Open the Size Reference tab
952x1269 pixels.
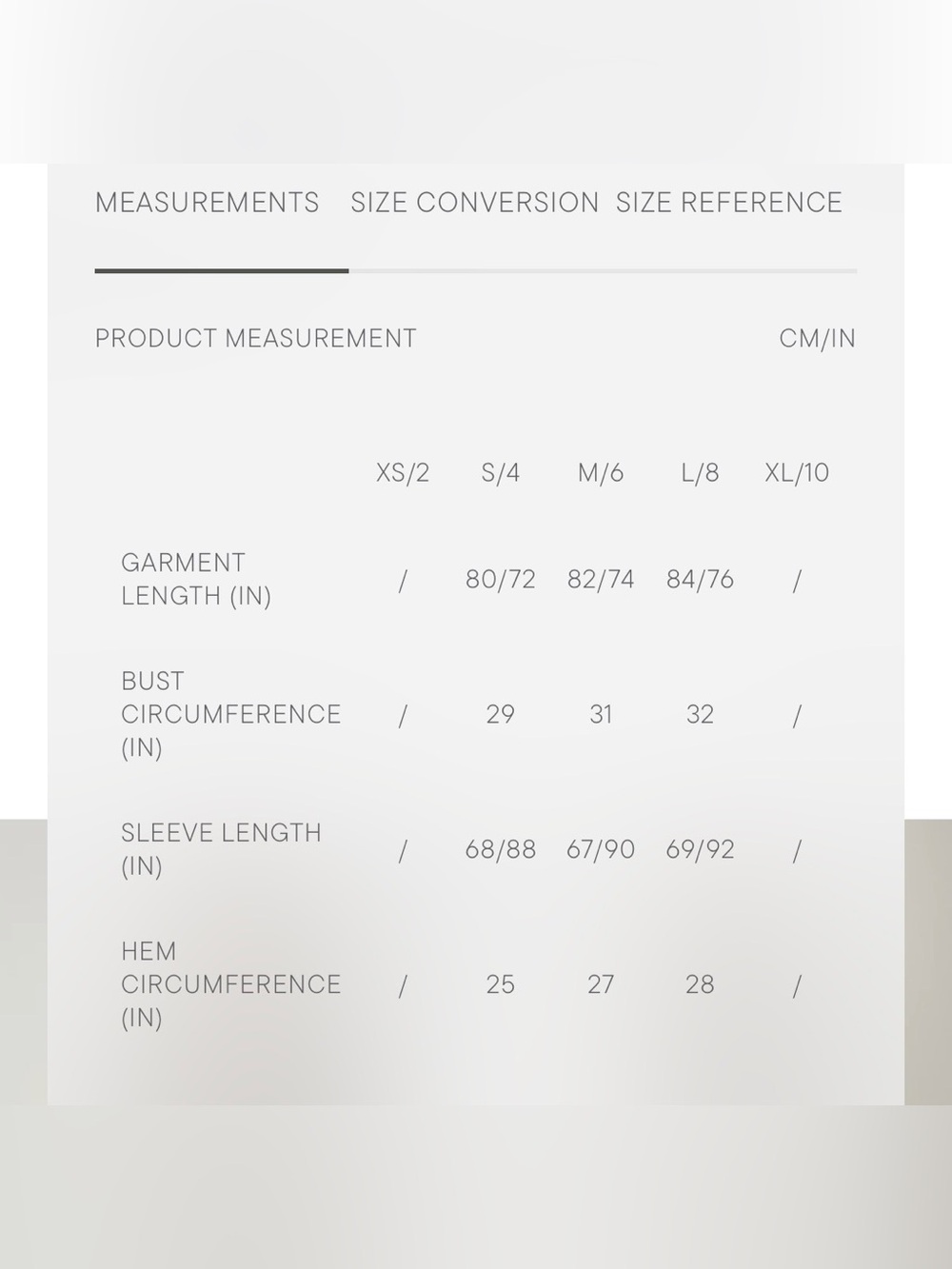[x=728, y=203]
